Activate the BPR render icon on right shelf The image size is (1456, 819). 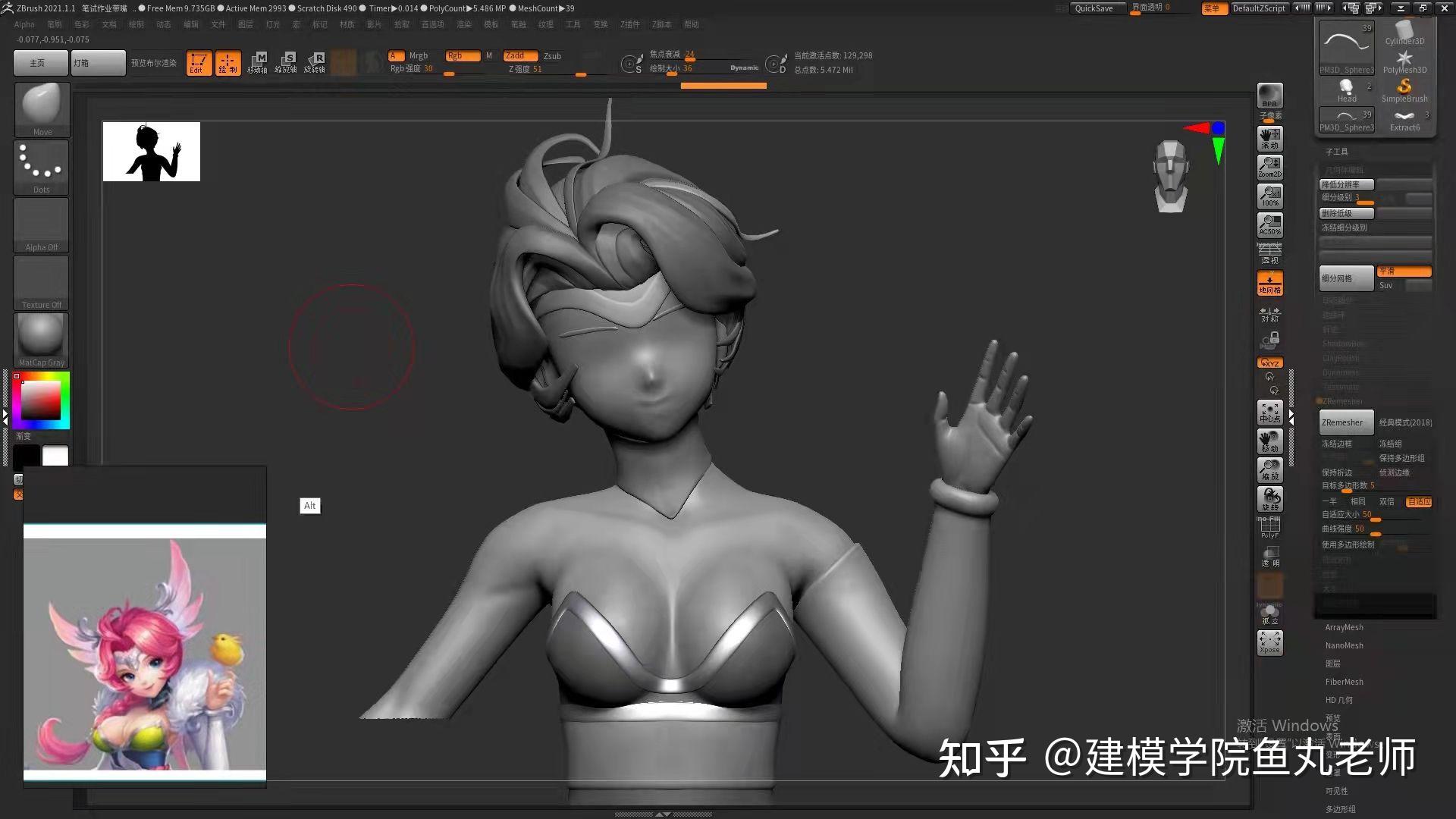(1269, 97)
